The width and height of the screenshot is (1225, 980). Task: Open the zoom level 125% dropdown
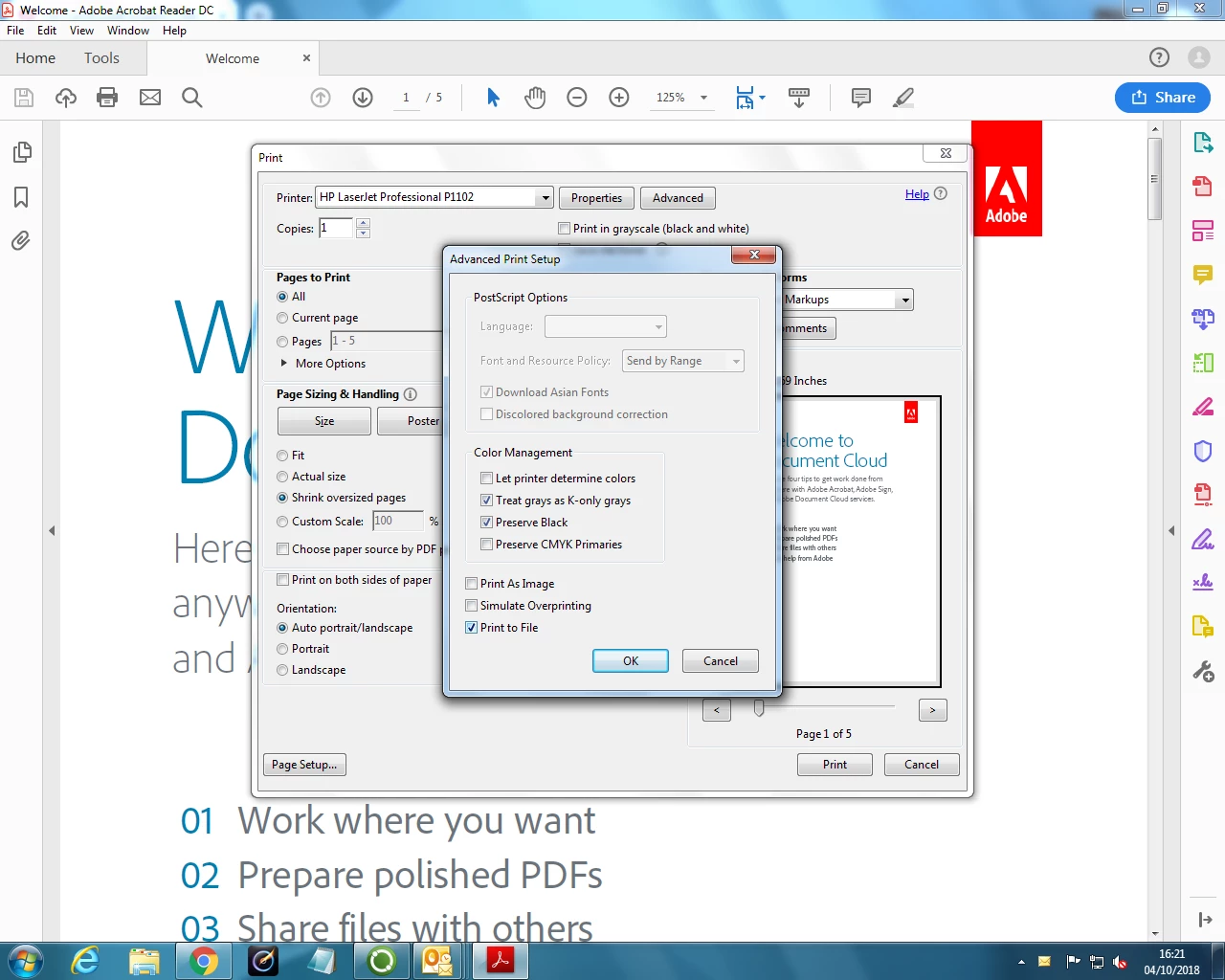tap(703, 98)
